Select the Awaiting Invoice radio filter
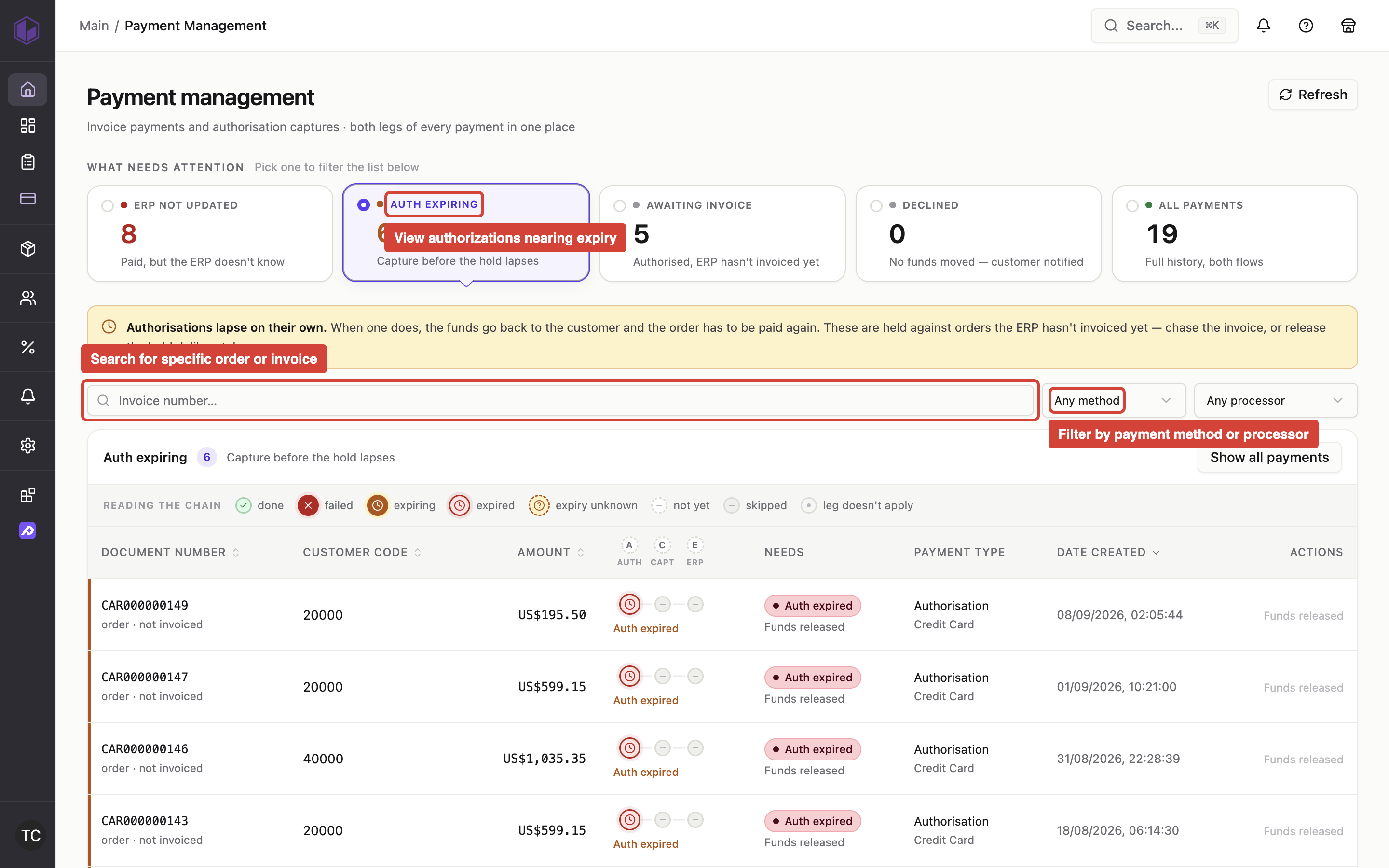 pyautogui.click(x=619, y=205)
